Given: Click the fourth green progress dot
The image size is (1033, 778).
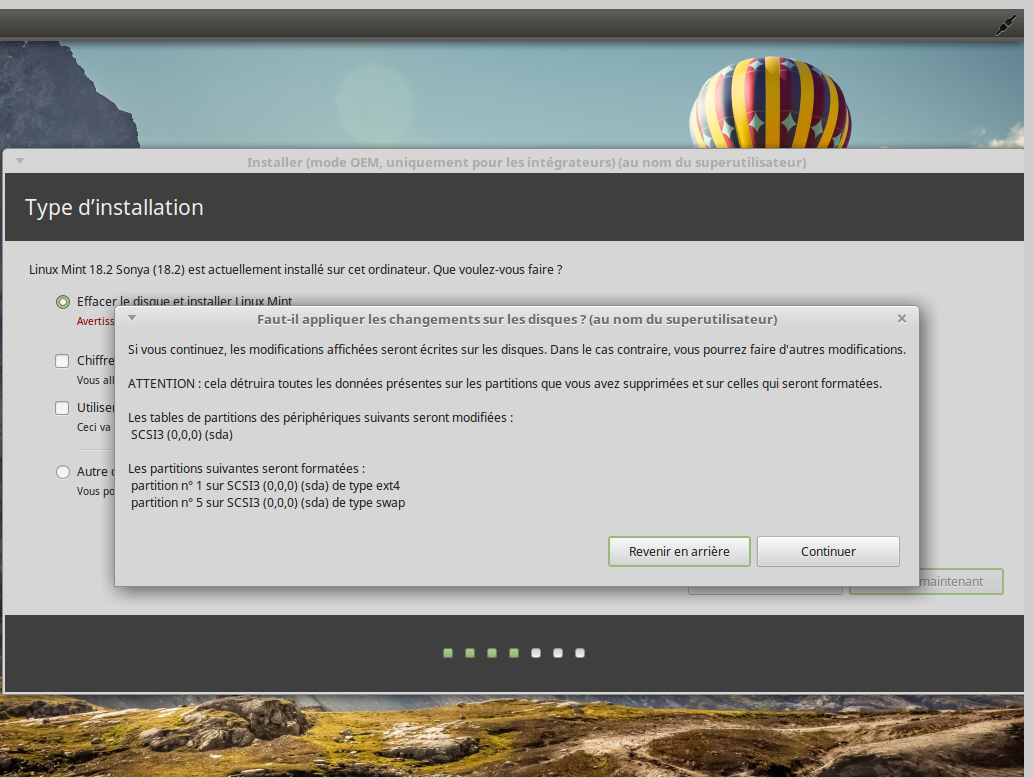Looking at the screenshot, I should [x=514, y=653].
